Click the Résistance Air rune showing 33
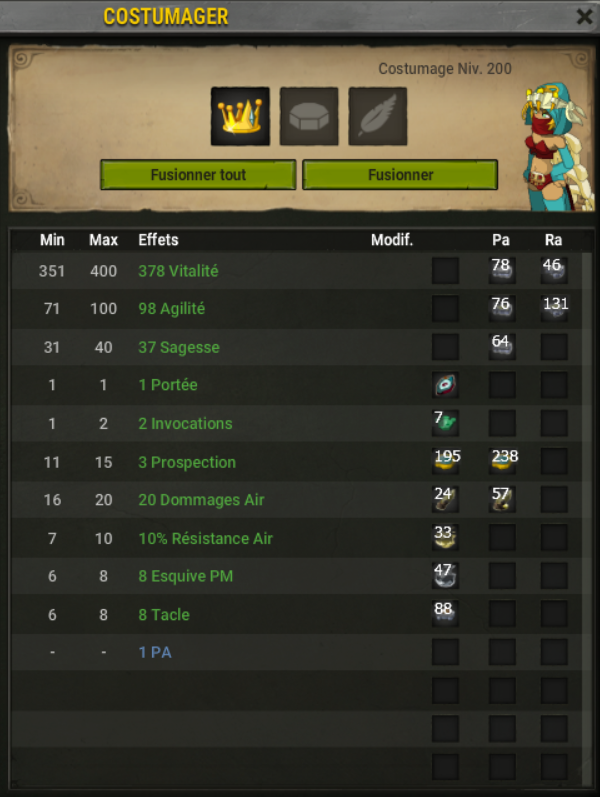The height and width of the screenshot is (797, 600). (x=445, y=538)
